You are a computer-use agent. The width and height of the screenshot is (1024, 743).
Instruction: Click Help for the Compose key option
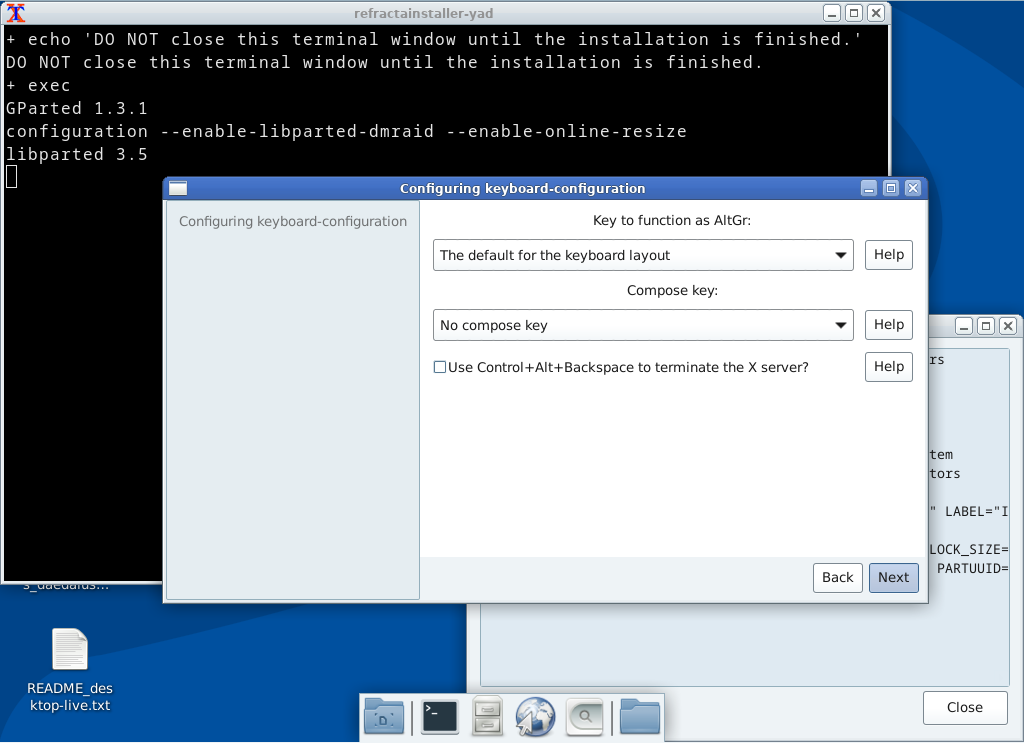click(x=888, y=325)
